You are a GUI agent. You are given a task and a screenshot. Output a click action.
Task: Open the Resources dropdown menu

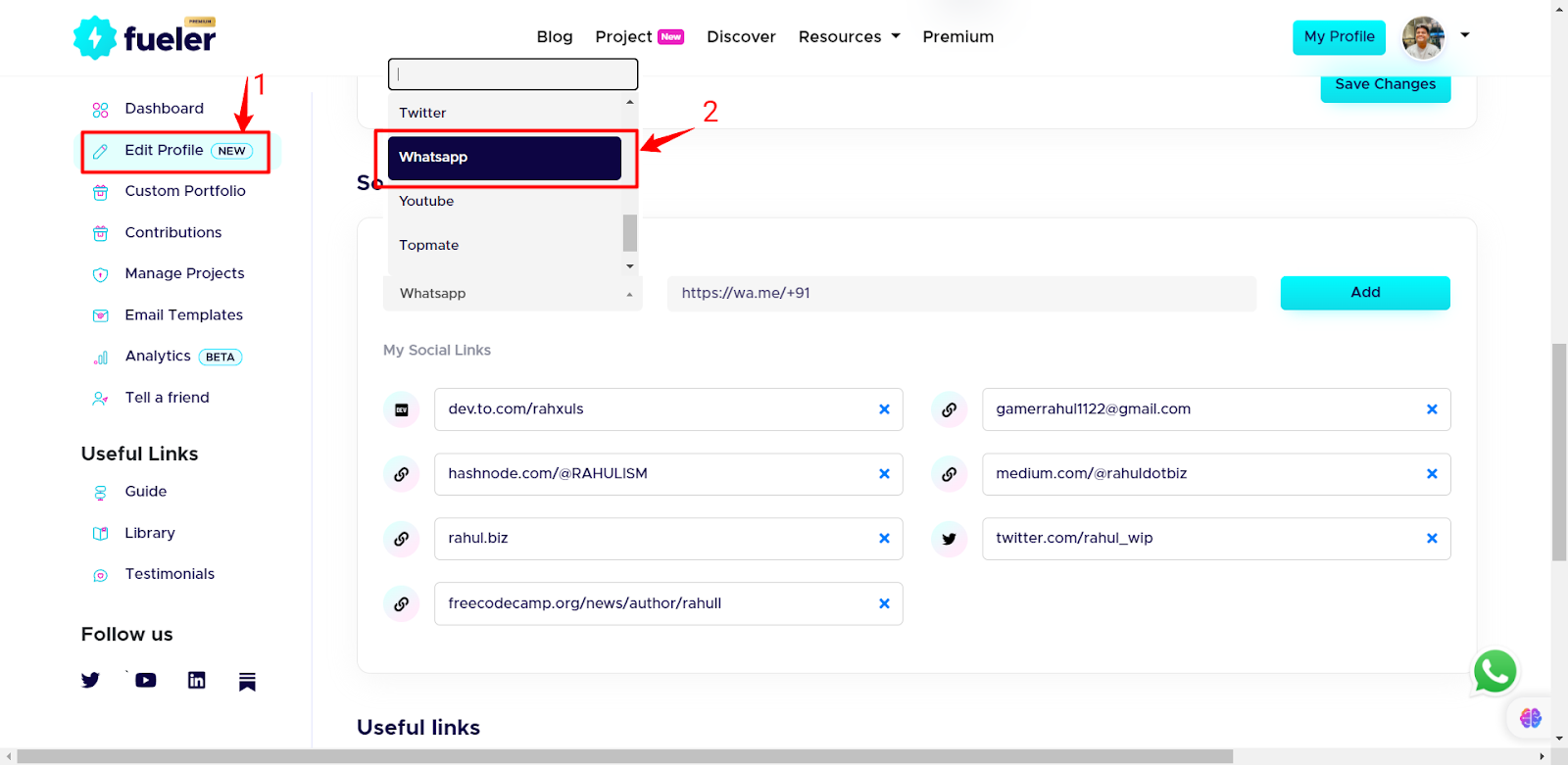(849, 37)
